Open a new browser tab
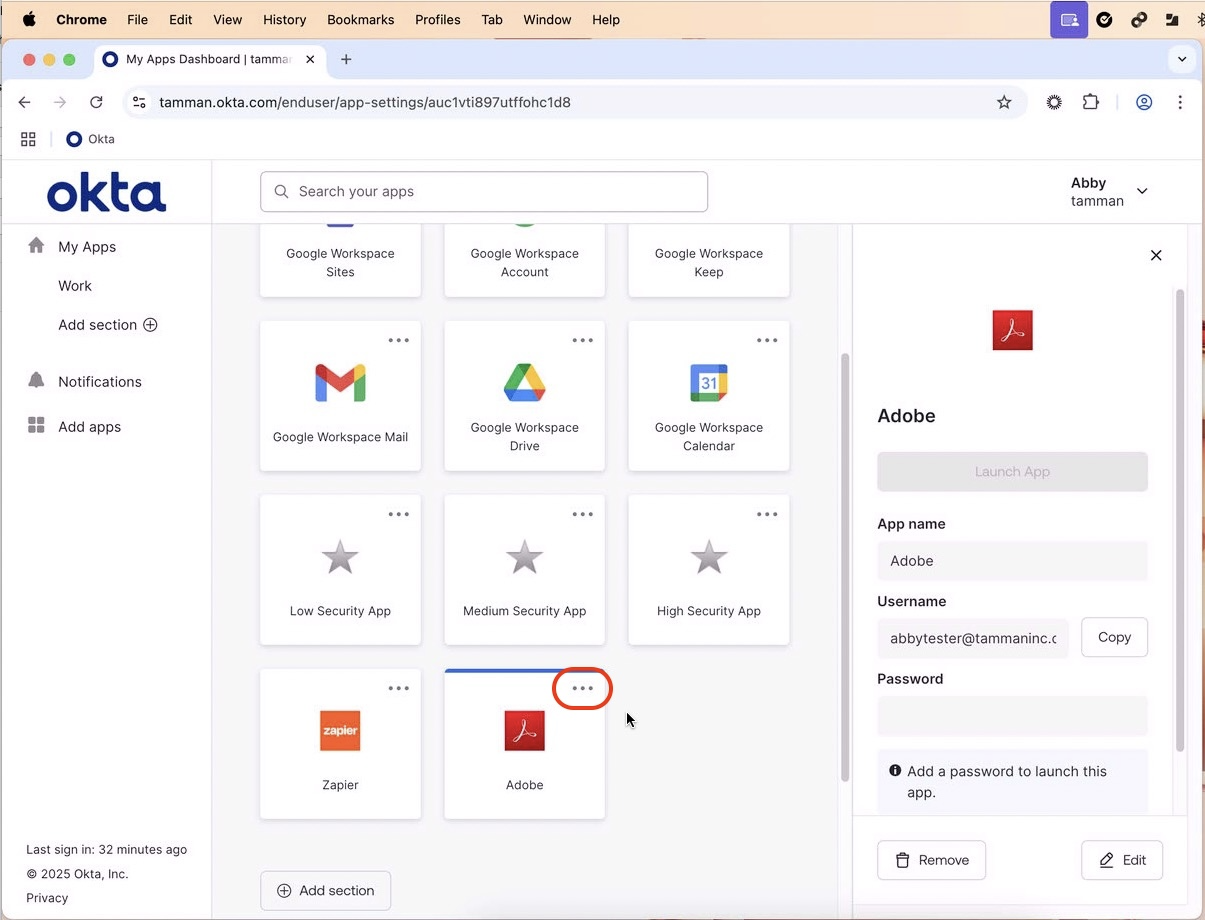 pyautogui.click(x=346, y=59)
